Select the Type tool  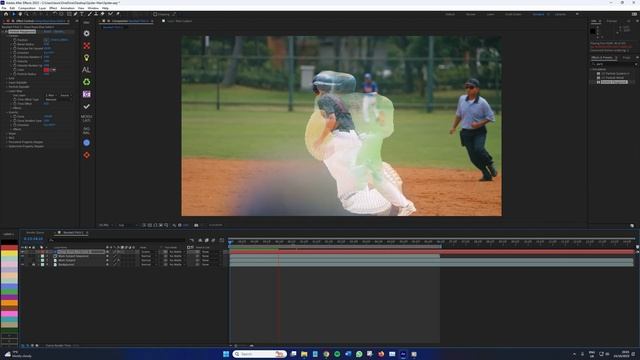coord(82,14)
